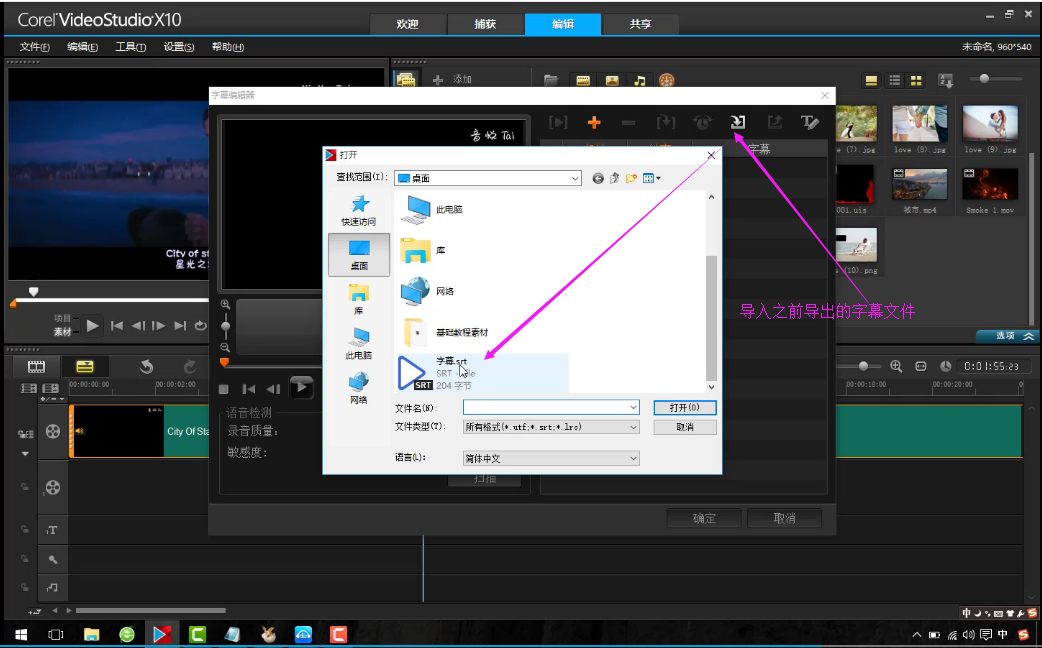Image resolution: width=1042 pixels, height=648 pixels.
Task: Switch to the 共享 tab
Action: tap(641, 24)
